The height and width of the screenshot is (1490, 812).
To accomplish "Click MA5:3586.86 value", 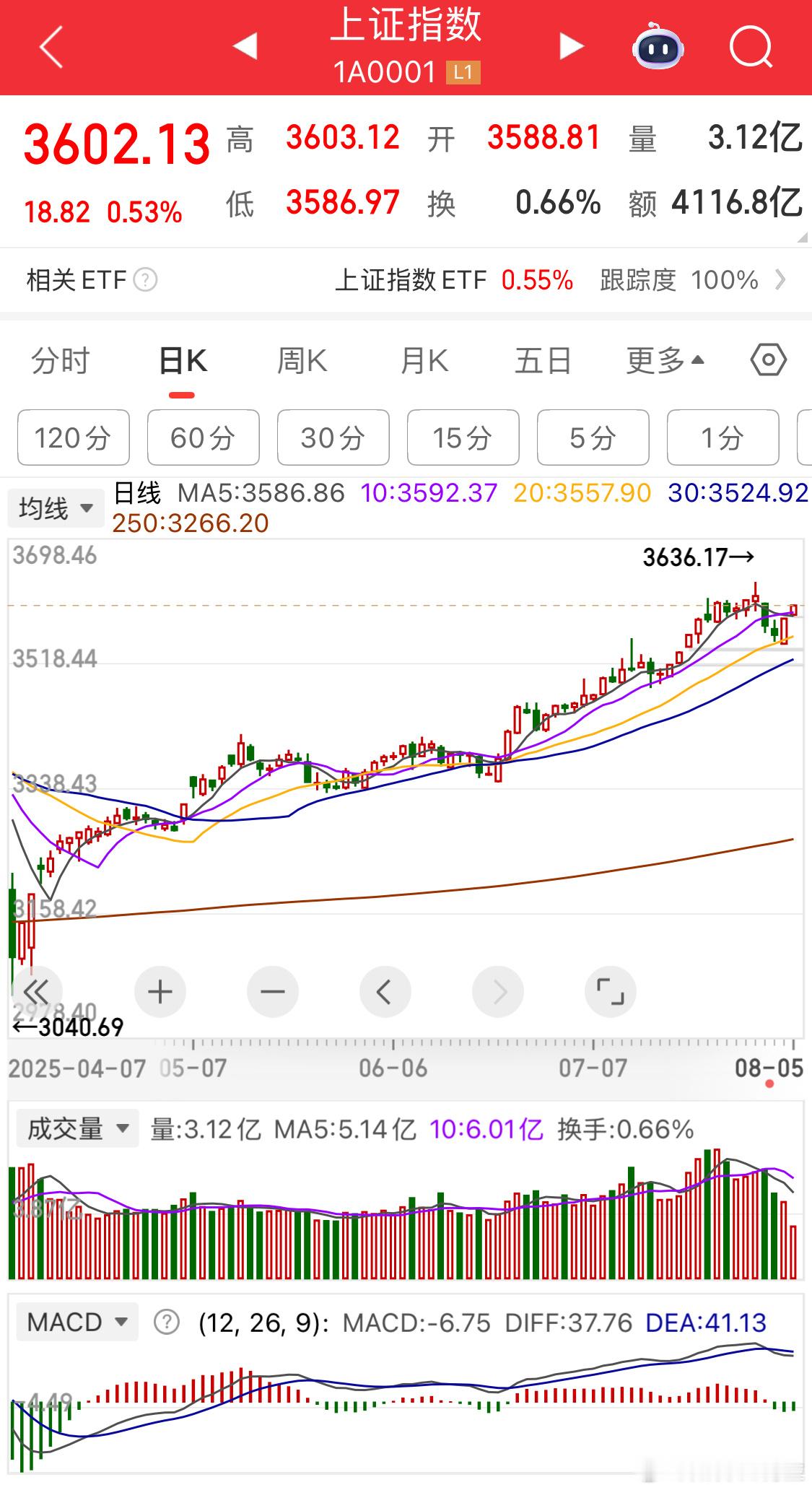I will coord(261,493).
